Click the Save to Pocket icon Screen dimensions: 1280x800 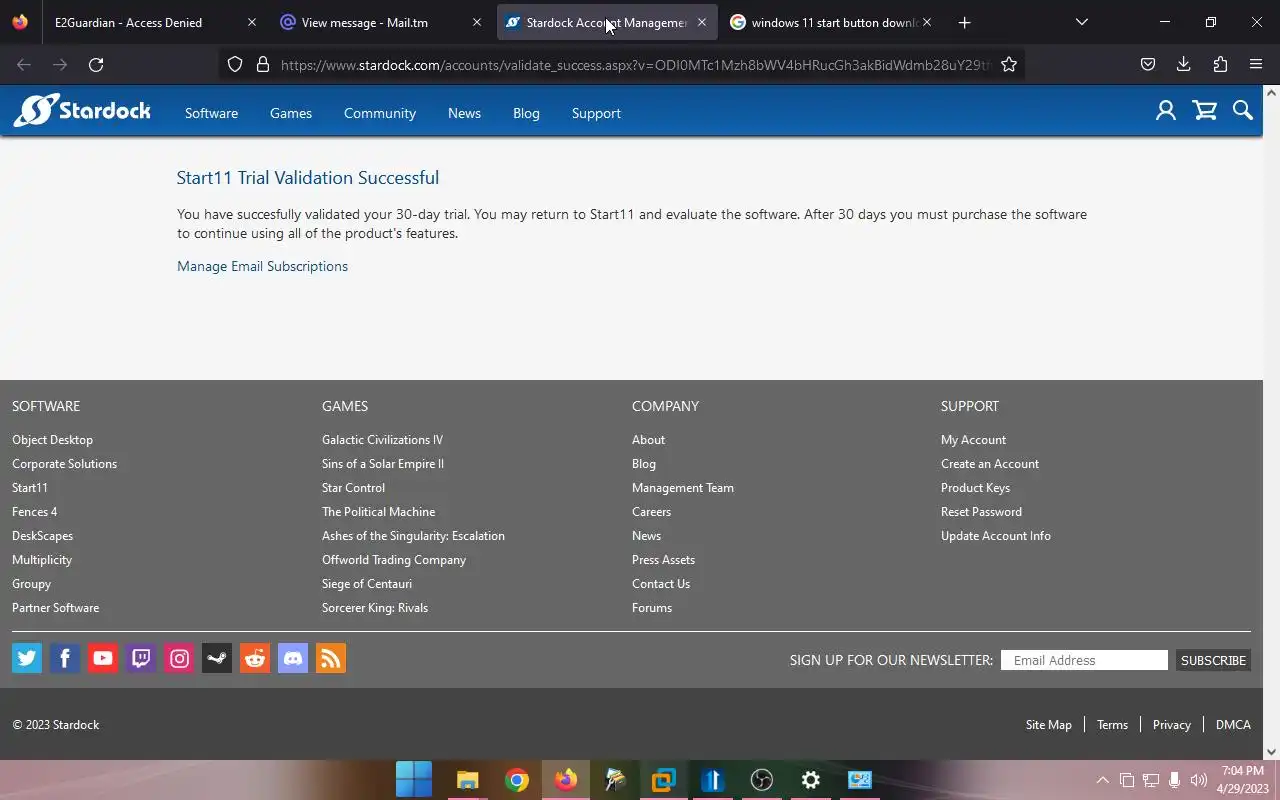pos(1148,64)
